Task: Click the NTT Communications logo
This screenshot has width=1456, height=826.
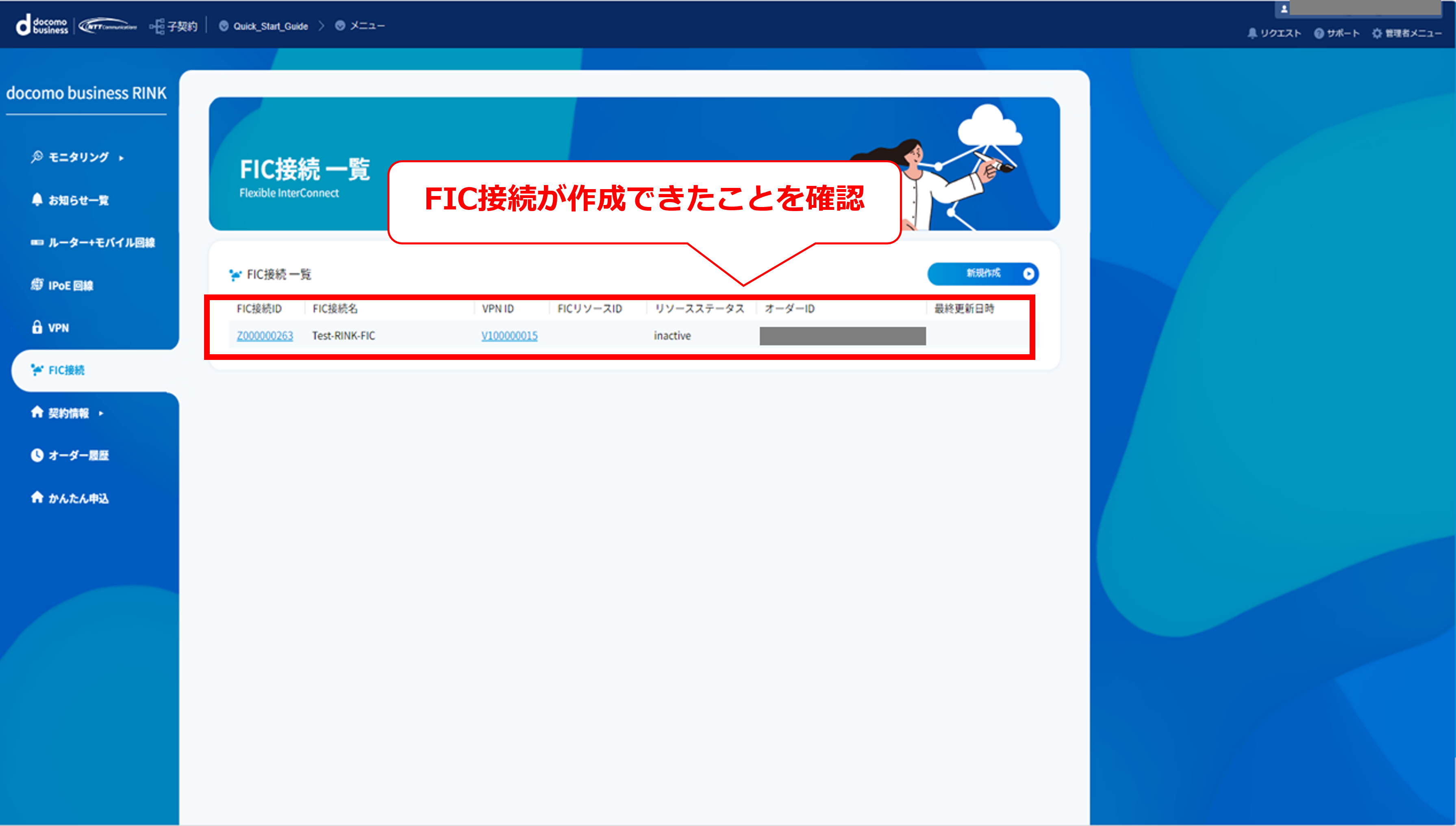Action: coord(107,26)
